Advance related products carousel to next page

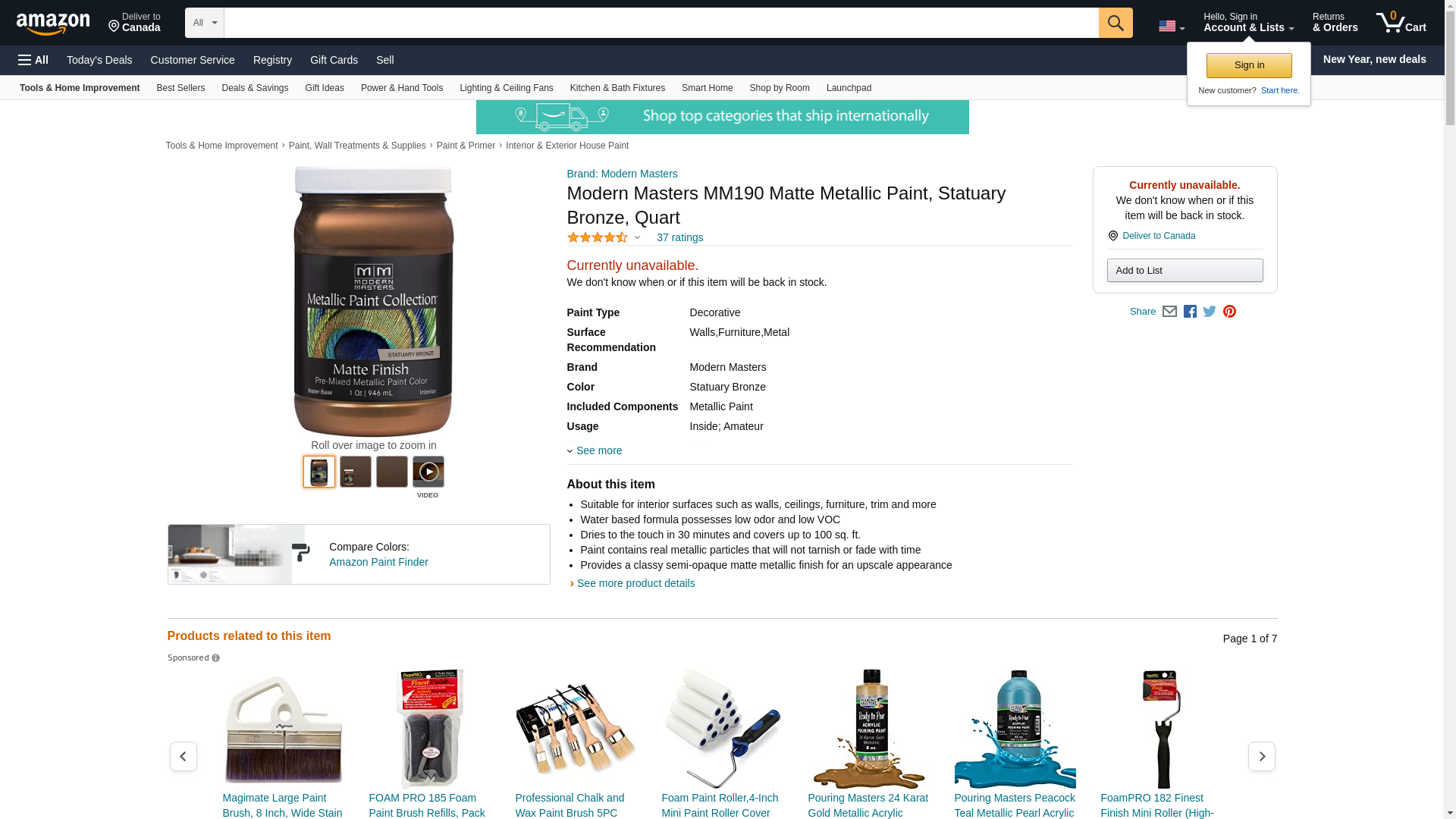click(x=1261, y=756)
